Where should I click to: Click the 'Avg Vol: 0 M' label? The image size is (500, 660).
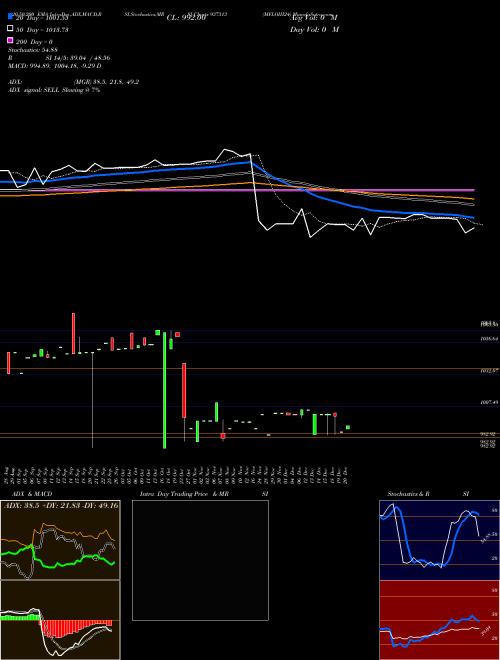click(x=314, y=18)
